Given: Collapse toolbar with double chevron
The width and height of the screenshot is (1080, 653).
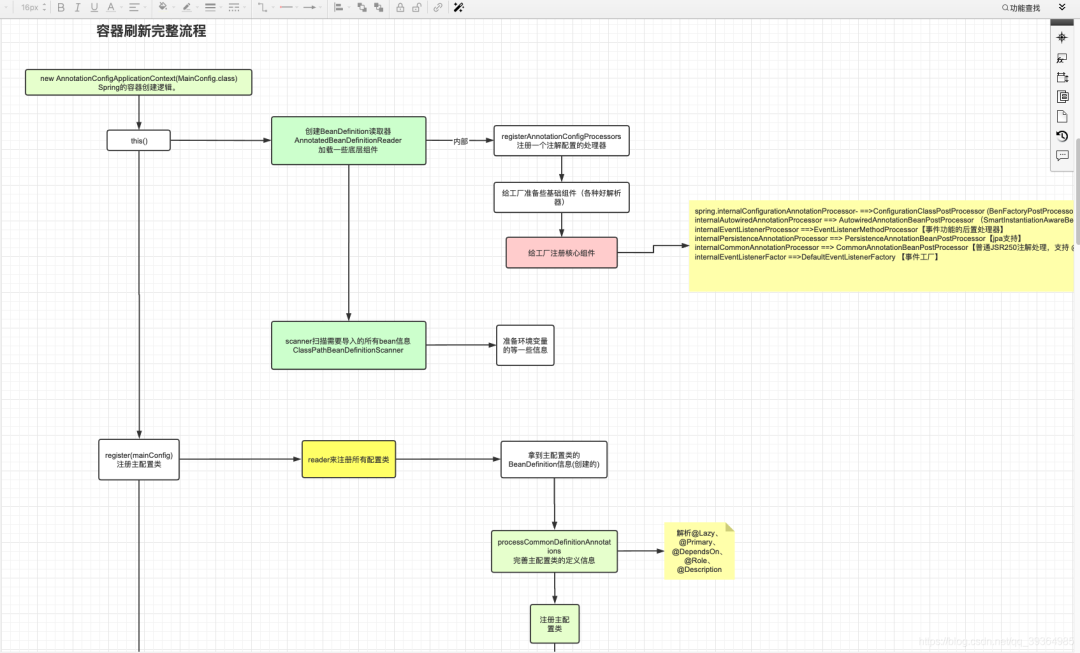Looking at the screenshot, I should (x=1062, y=8).
